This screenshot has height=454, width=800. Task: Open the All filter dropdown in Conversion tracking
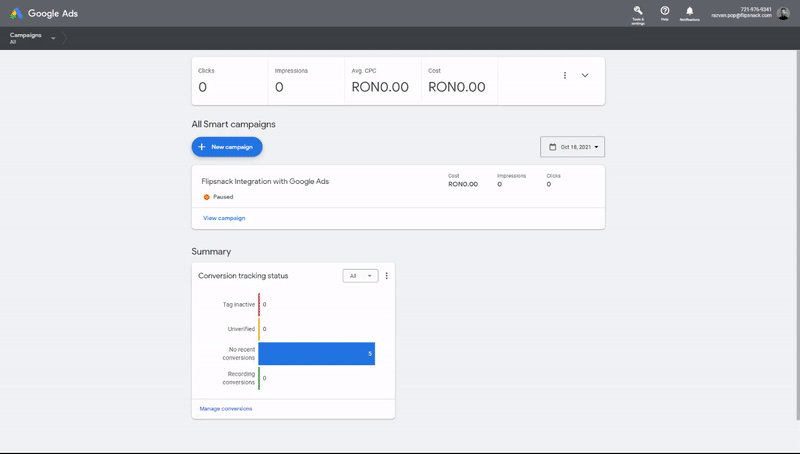pos(360,276)
